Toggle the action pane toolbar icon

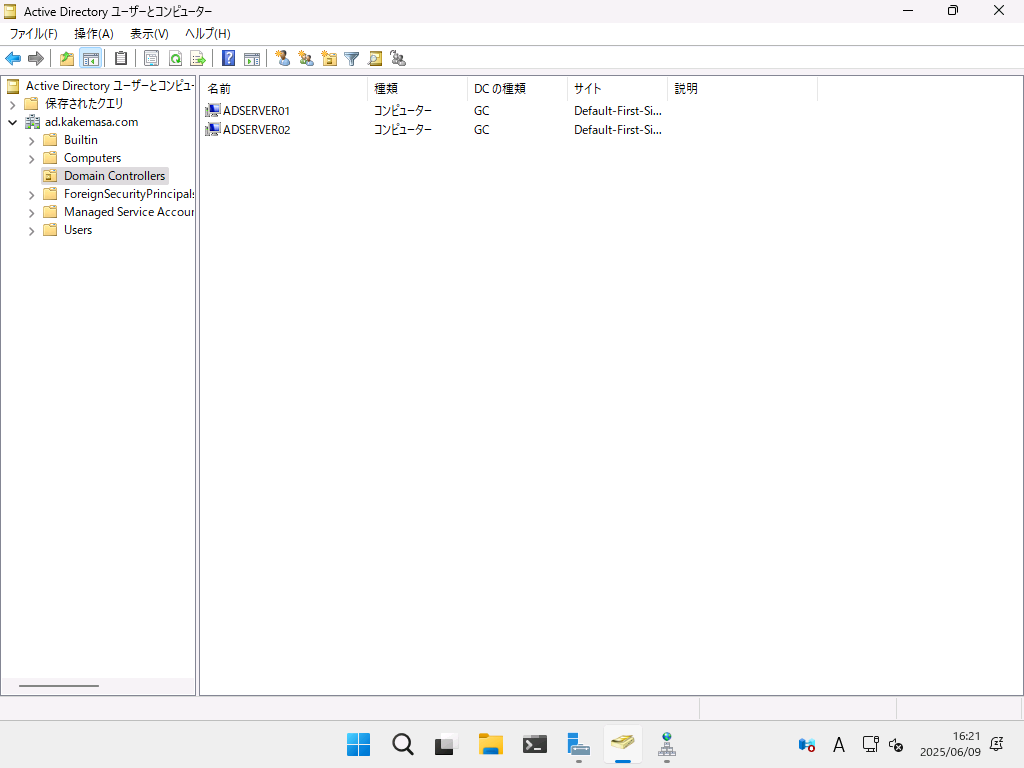251,59
